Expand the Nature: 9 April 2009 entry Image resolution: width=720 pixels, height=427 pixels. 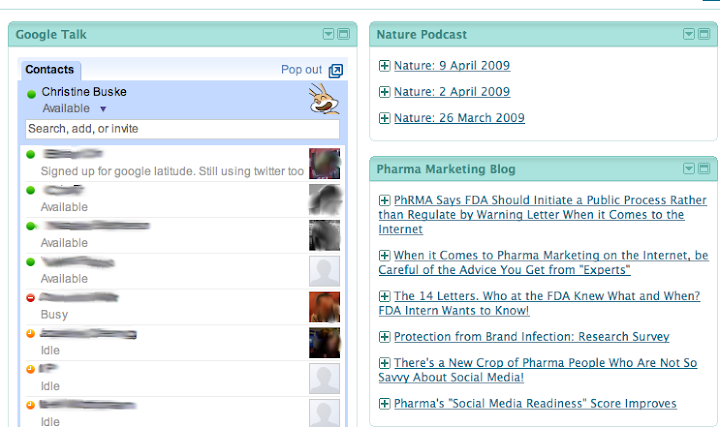pos(385,66)
